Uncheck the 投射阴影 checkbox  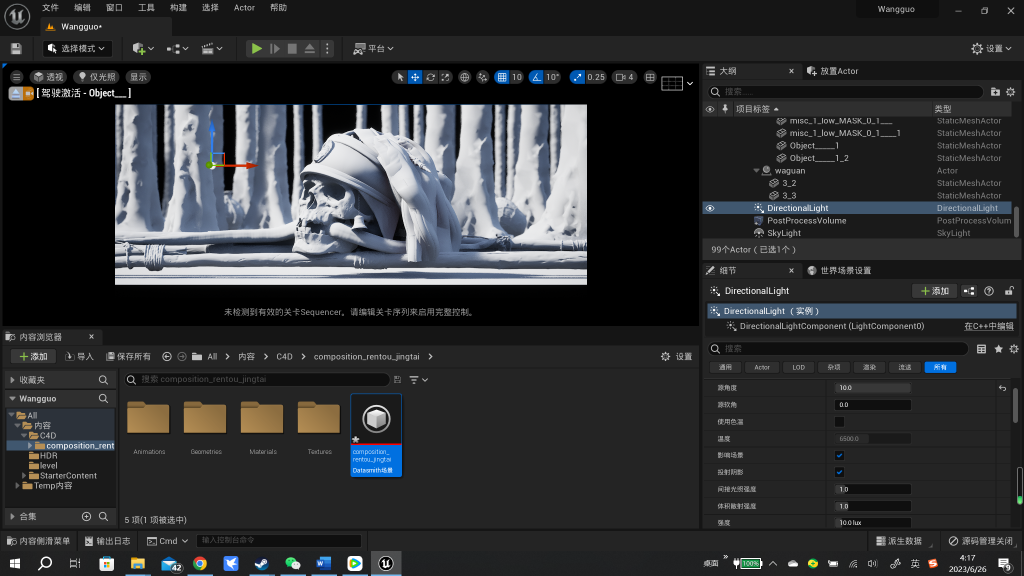pos(839,472)
